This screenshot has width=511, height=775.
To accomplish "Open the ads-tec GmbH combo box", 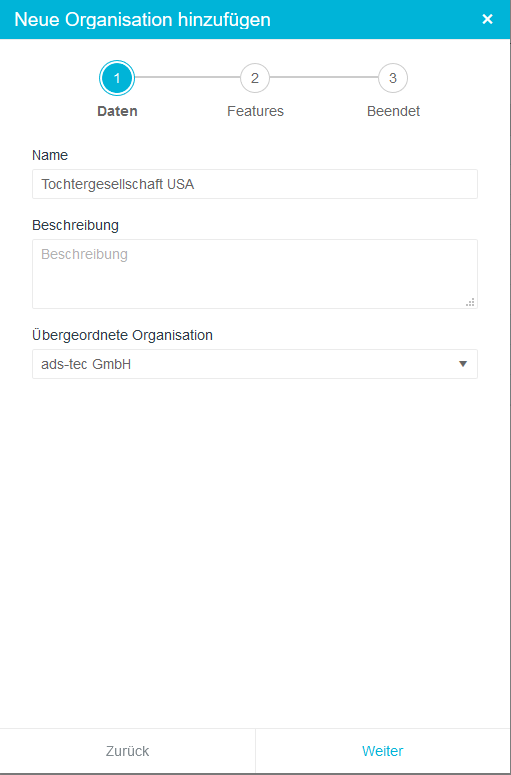I will click(x=255, y=364).
